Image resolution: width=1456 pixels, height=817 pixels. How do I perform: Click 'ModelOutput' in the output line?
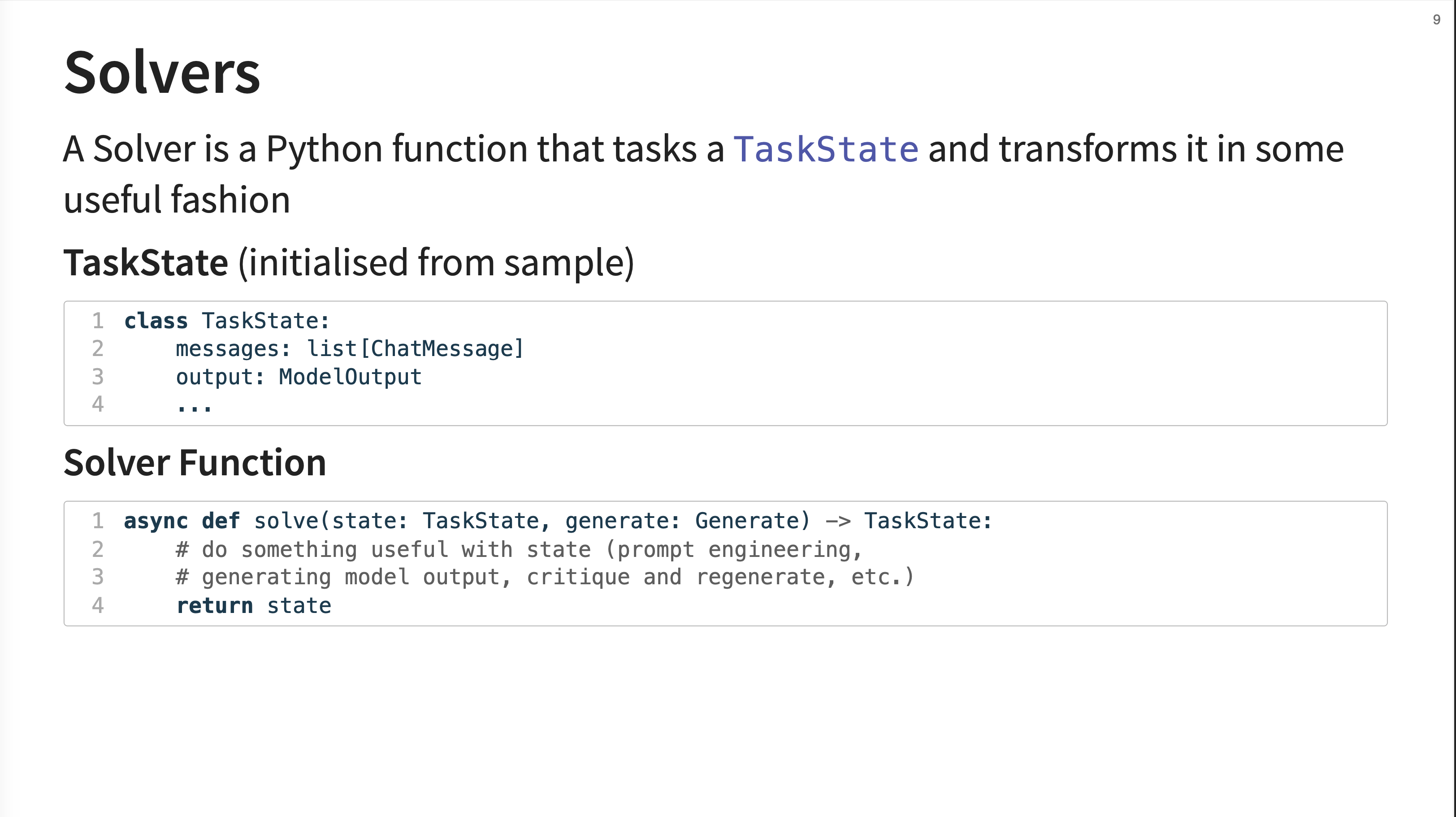coord(350,377)
